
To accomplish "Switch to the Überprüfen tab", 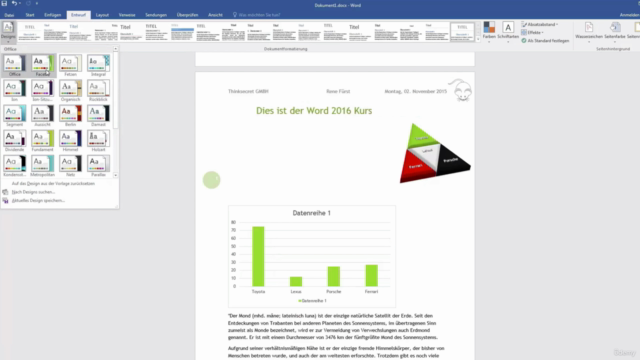I will pyautogui.click(x=187, y=15).
